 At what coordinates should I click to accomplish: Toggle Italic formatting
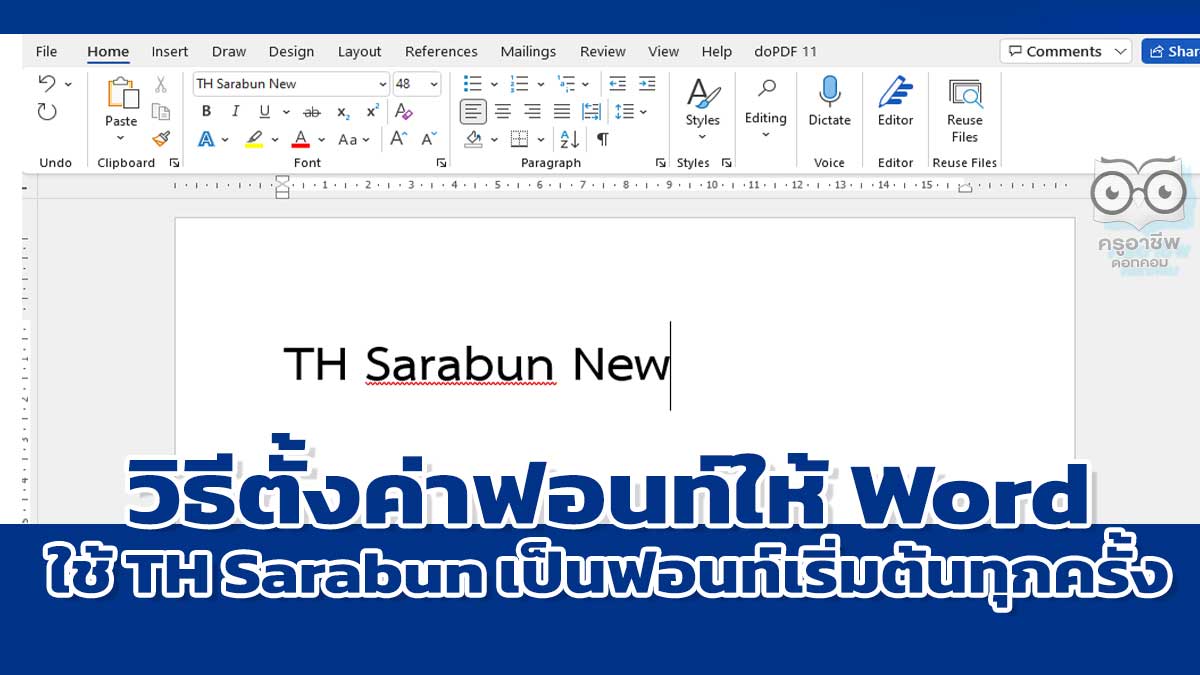click(235, 112)
